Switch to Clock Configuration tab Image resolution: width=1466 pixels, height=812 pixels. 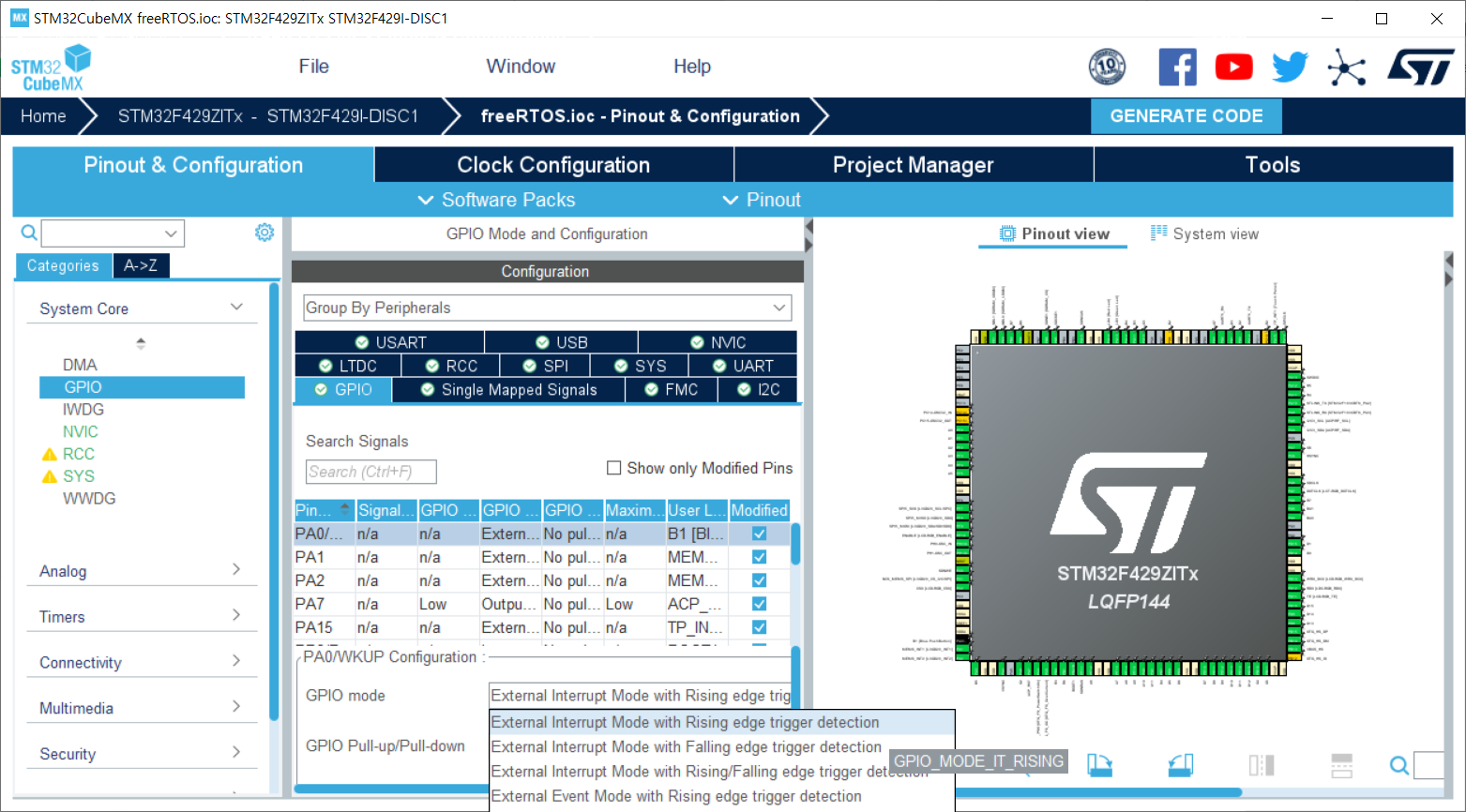tap(553, 165)
